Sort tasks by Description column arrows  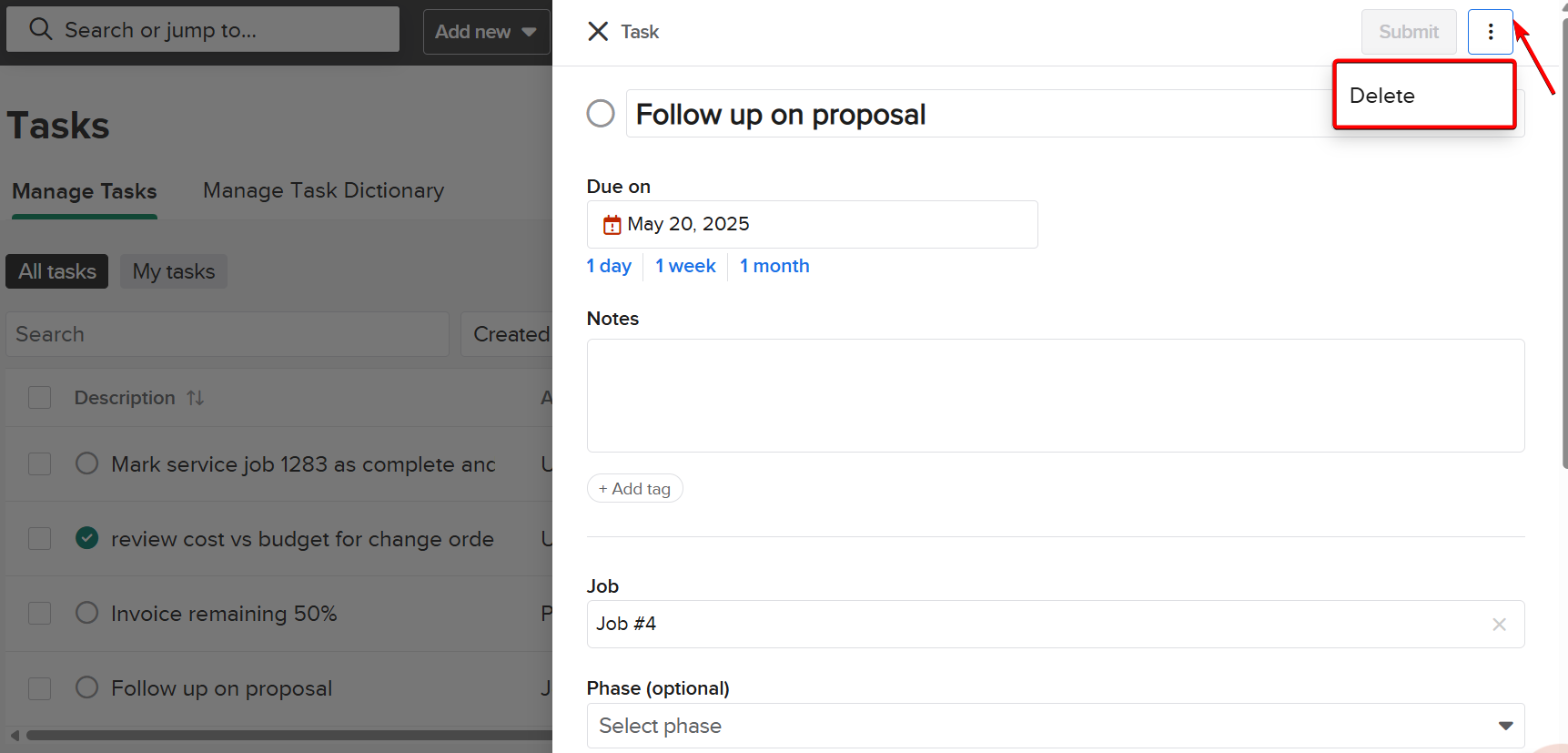point(196,398)
